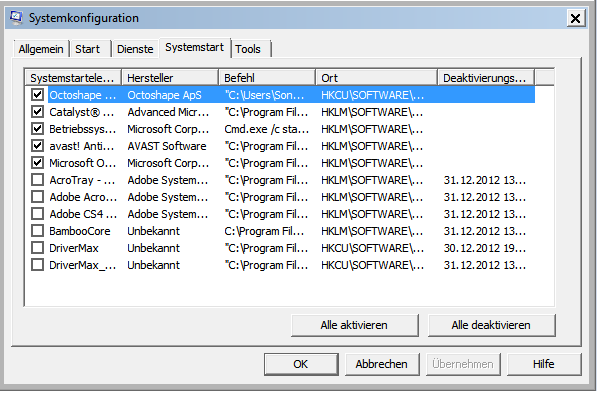Click the Betriebssys... entry name
Viewport: 598px width, 394px height.
click(x=82, y=129)
